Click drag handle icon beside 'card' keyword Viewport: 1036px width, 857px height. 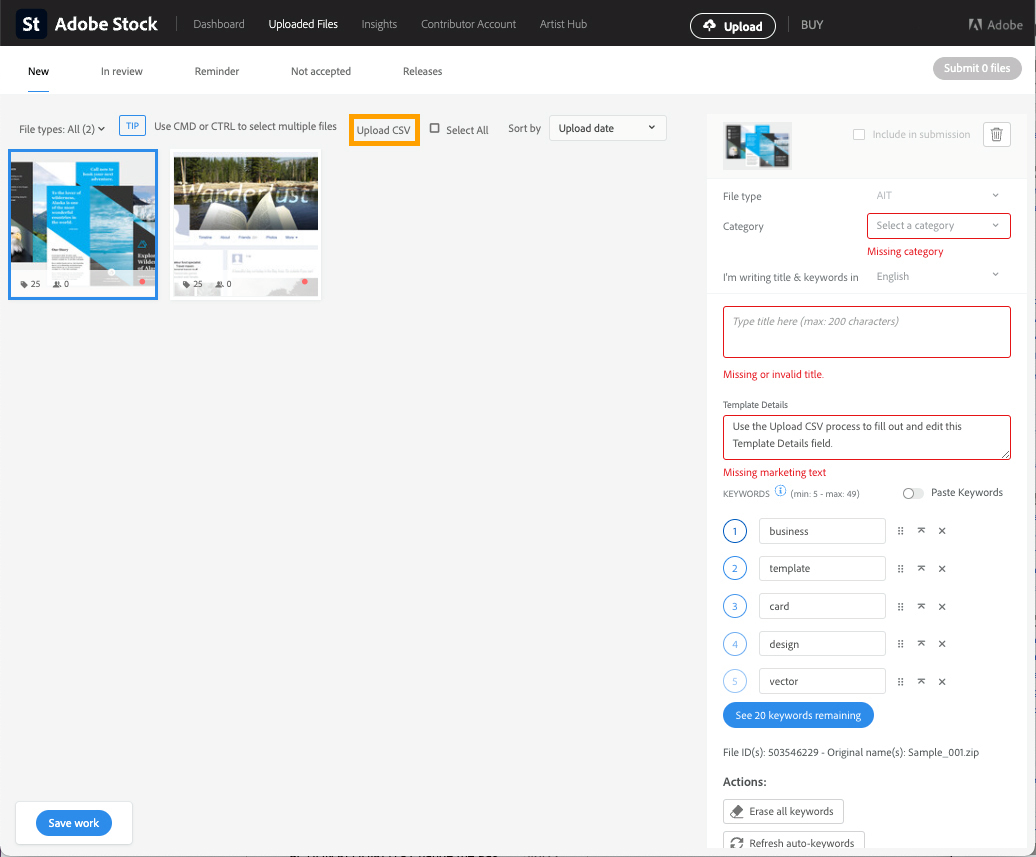900,607
